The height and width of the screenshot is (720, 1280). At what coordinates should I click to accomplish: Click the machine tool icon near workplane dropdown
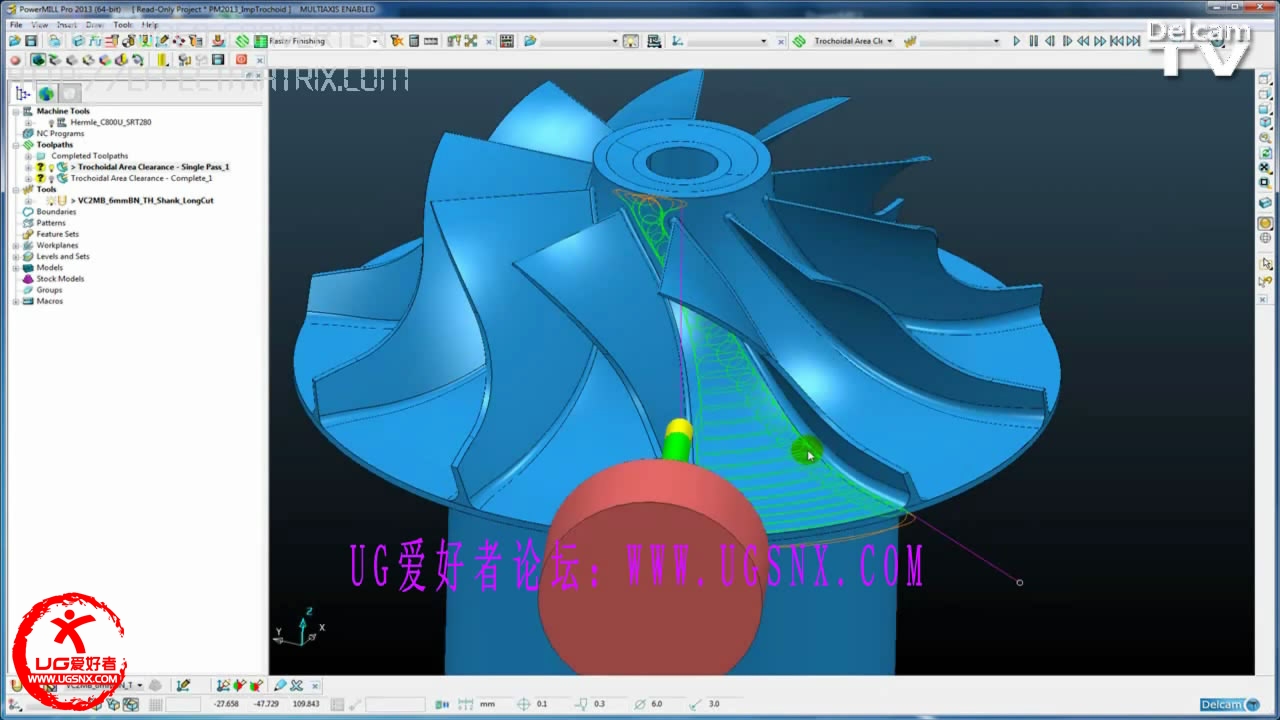click(x=654, y=41)
